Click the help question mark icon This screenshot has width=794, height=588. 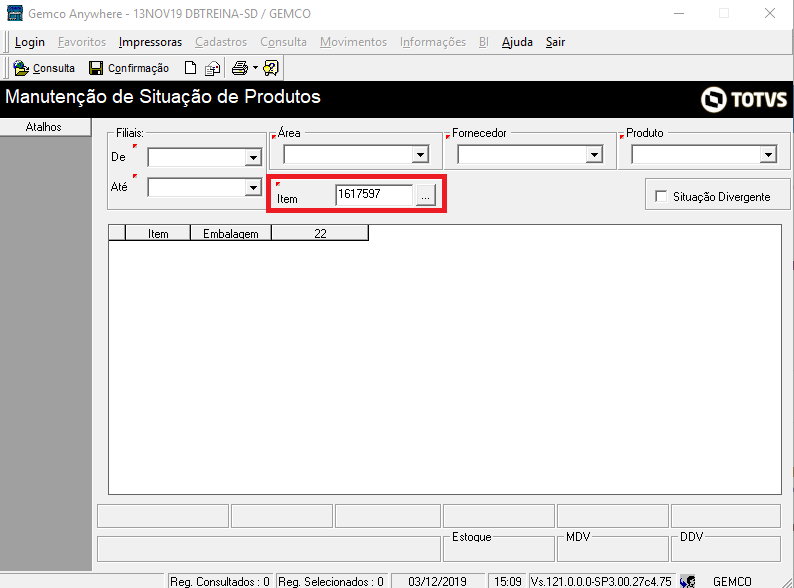(x=271, y=68)
